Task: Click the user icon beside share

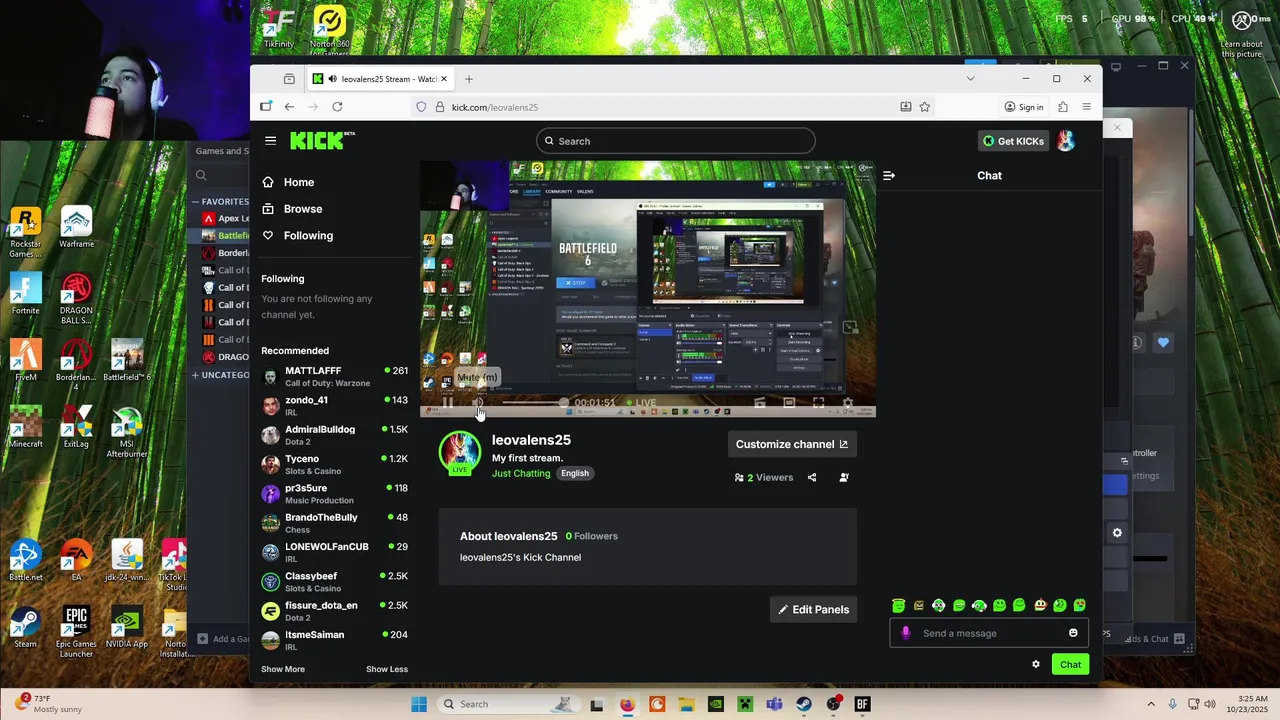Action: click(x=844, y=477)
